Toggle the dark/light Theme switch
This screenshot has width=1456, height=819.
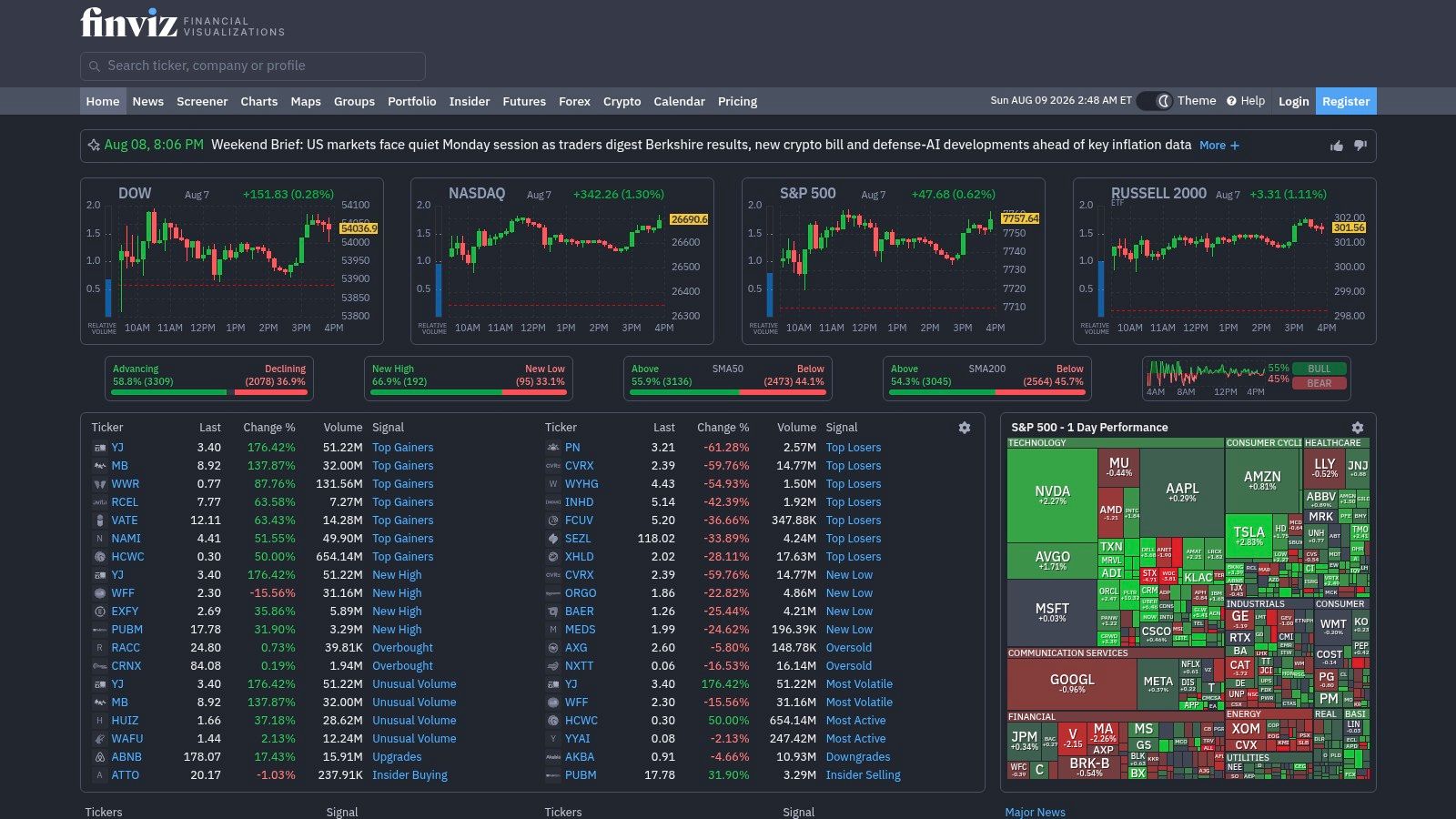click(1154, 101)
